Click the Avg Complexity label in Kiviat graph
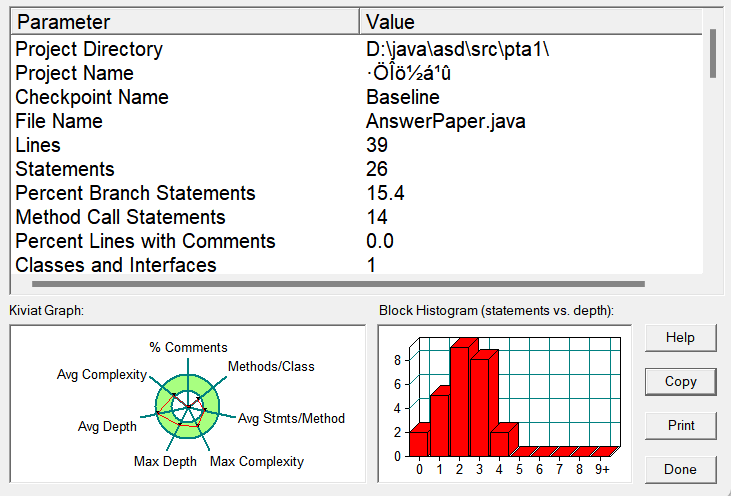This screenshot has height=496, width=731. pos(102,375)
